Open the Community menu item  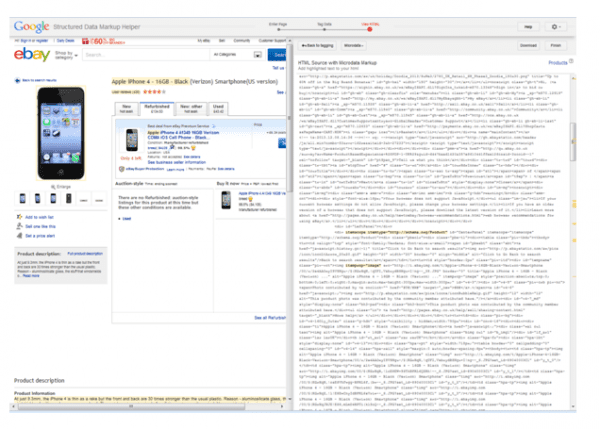tap(242, 41)
